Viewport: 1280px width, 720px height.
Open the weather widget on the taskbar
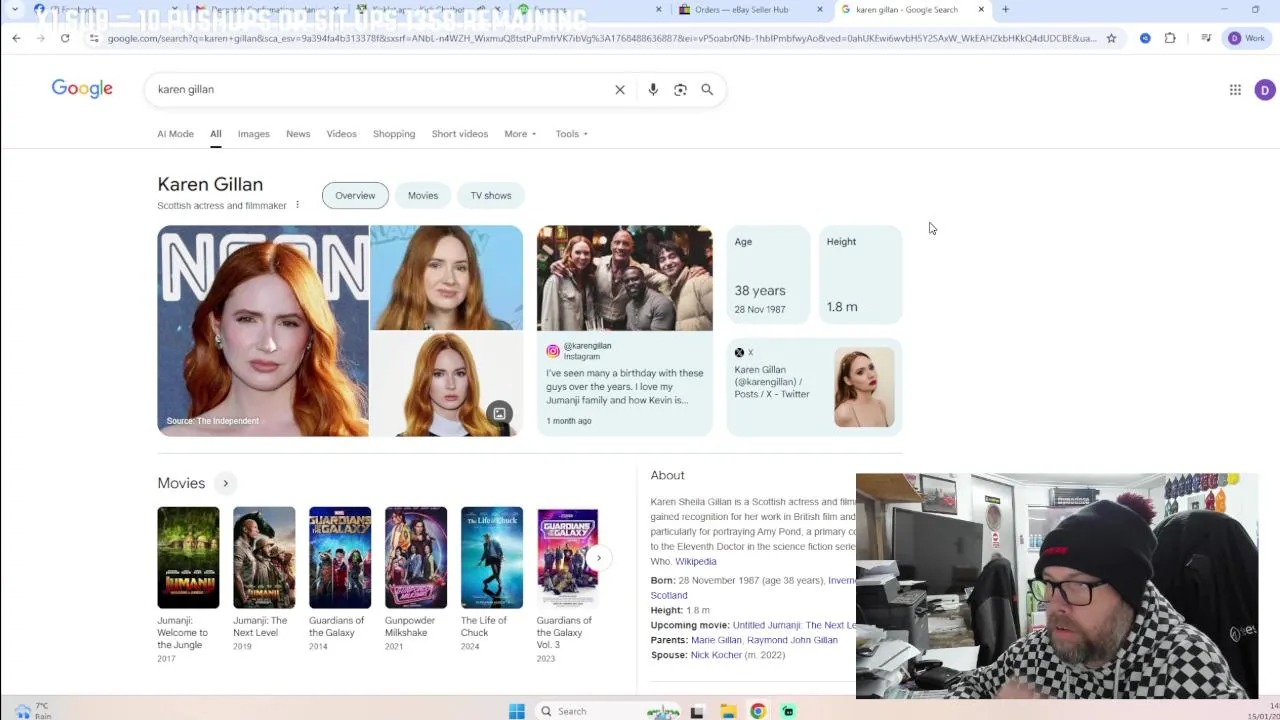[32, 711]
